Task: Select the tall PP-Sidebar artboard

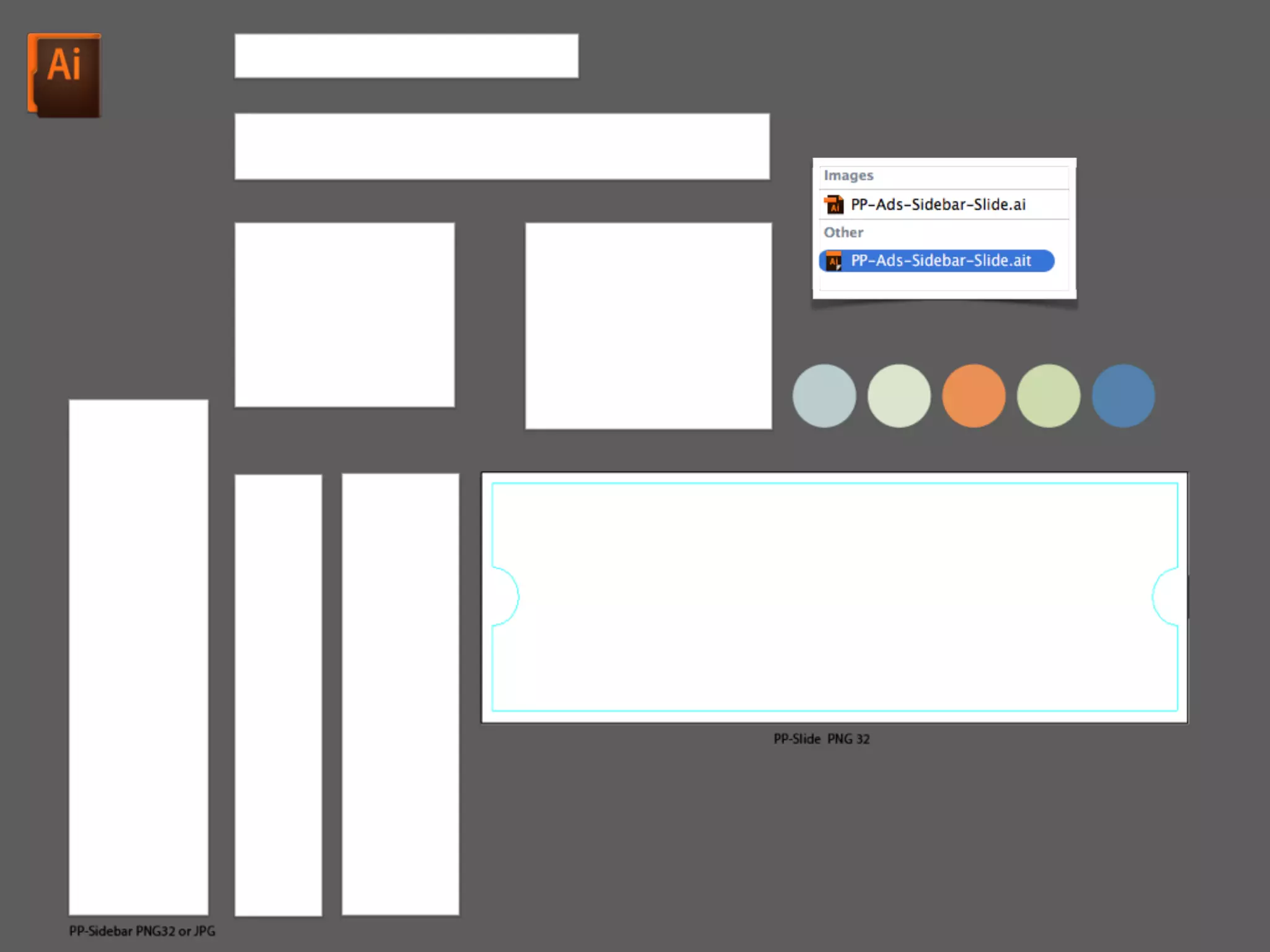Action: tap(138, 657)
